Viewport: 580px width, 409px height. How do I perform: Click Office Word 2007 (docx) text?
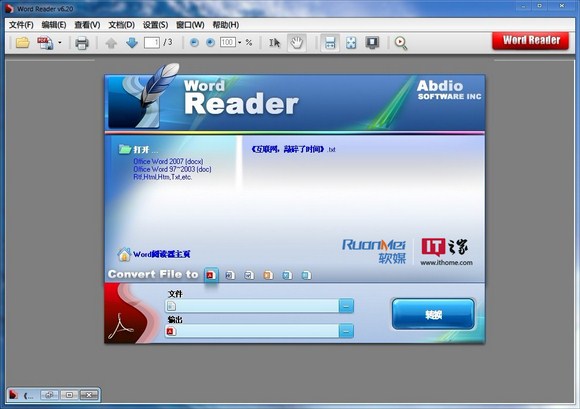coord(168,161)
